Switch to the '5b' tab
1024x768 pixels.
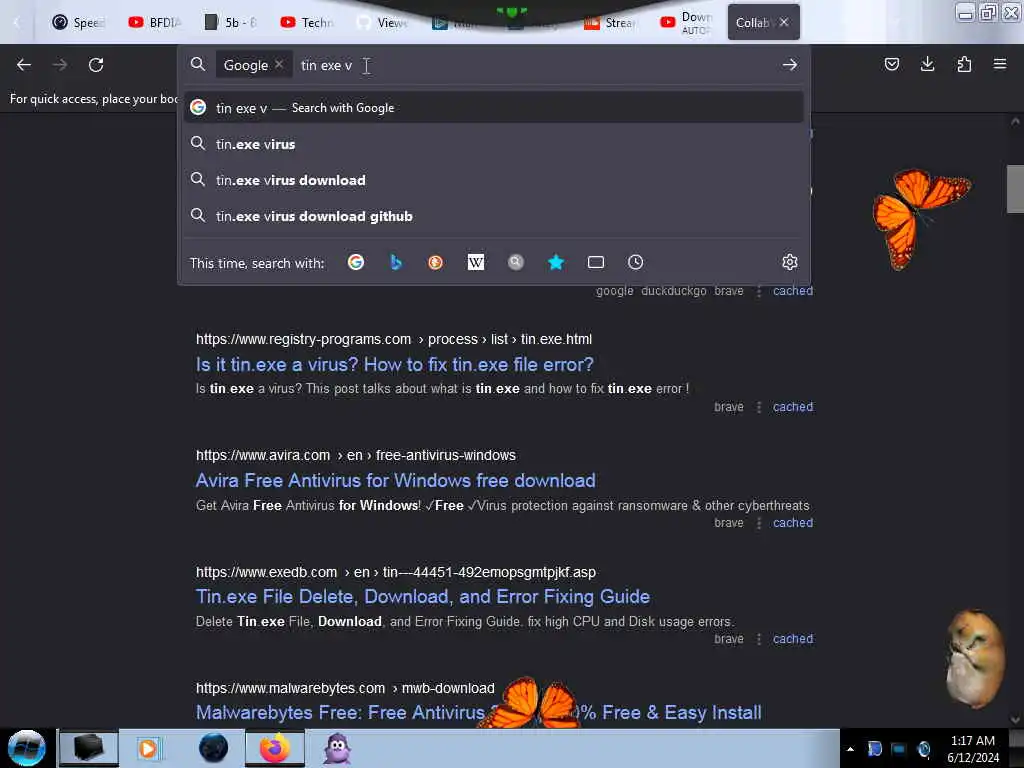(231, 23)
